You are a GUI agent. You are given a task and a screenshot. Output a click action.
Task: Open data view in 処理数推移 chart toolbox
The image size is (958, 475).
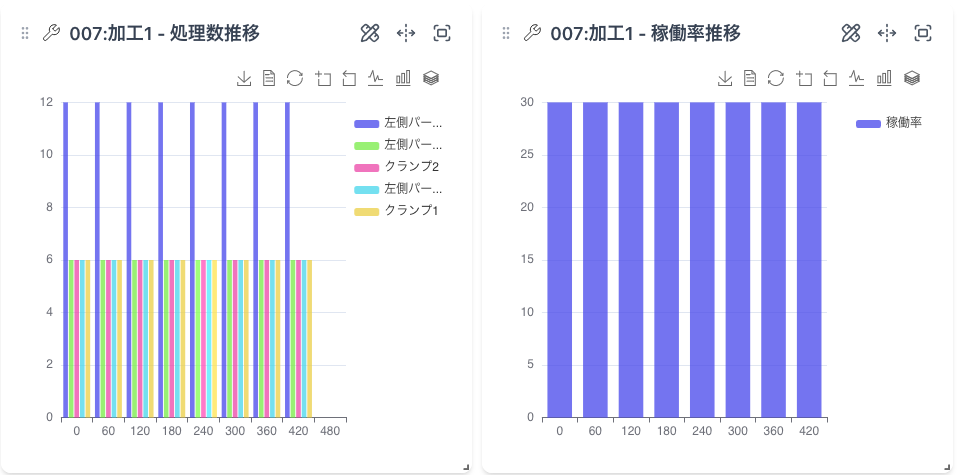click(x=269, y=78)
